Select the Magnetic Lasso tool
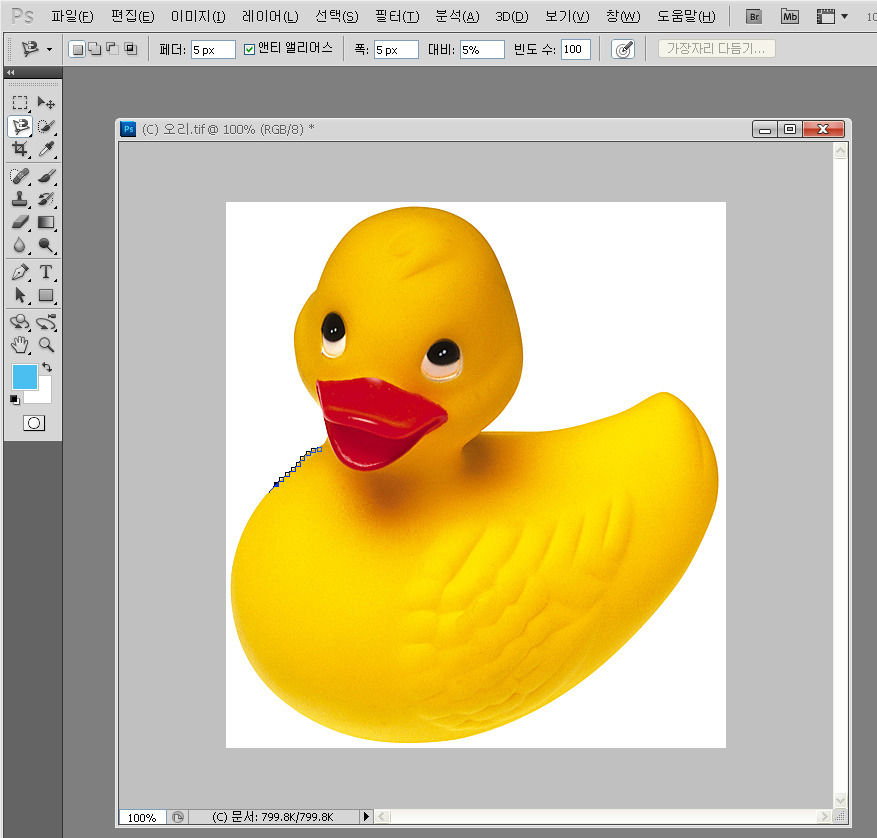The width and height of the screenshot is (877, 838). click(x=20, y=126)
